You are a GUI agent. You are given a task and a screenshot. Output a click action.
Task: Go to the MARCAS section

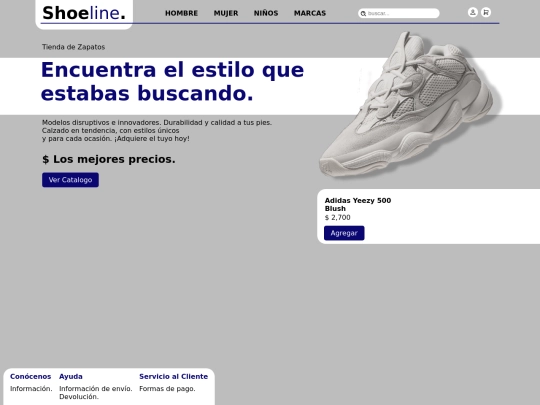point(310,13)
